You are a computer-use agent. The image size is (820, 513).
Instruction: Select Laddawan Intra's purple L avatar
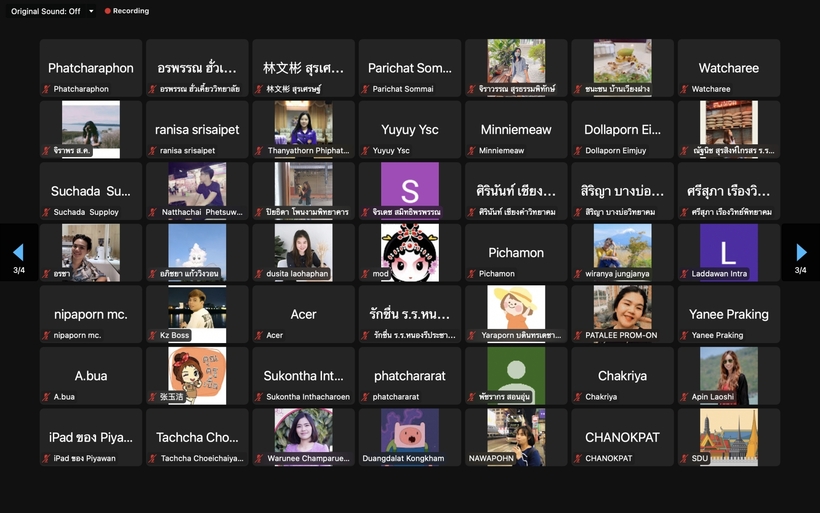point(729,246)
